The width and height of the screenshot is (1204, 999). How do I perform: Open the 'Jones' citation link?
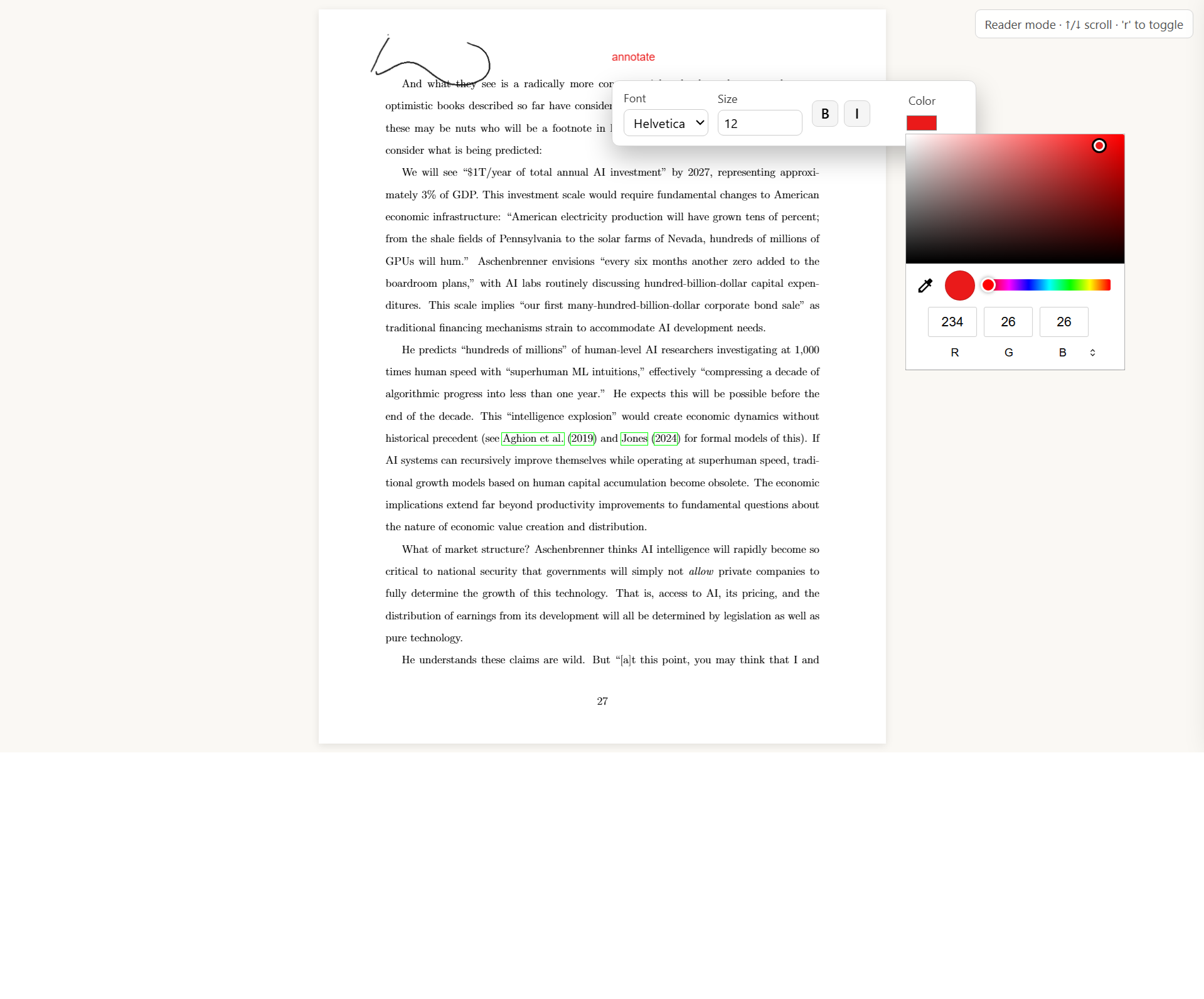[634, 438]
